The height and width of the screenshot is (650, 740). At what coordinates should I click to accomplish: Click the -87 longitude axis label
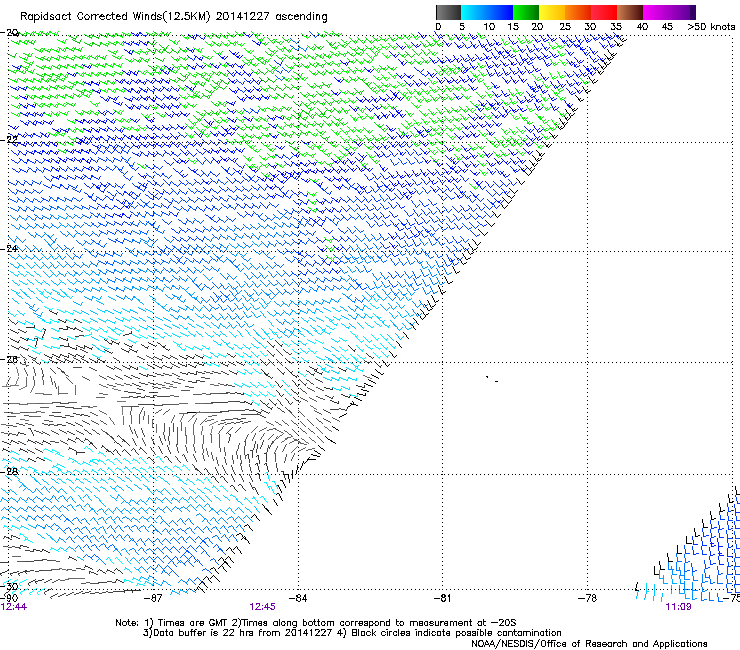pos(152,598)
